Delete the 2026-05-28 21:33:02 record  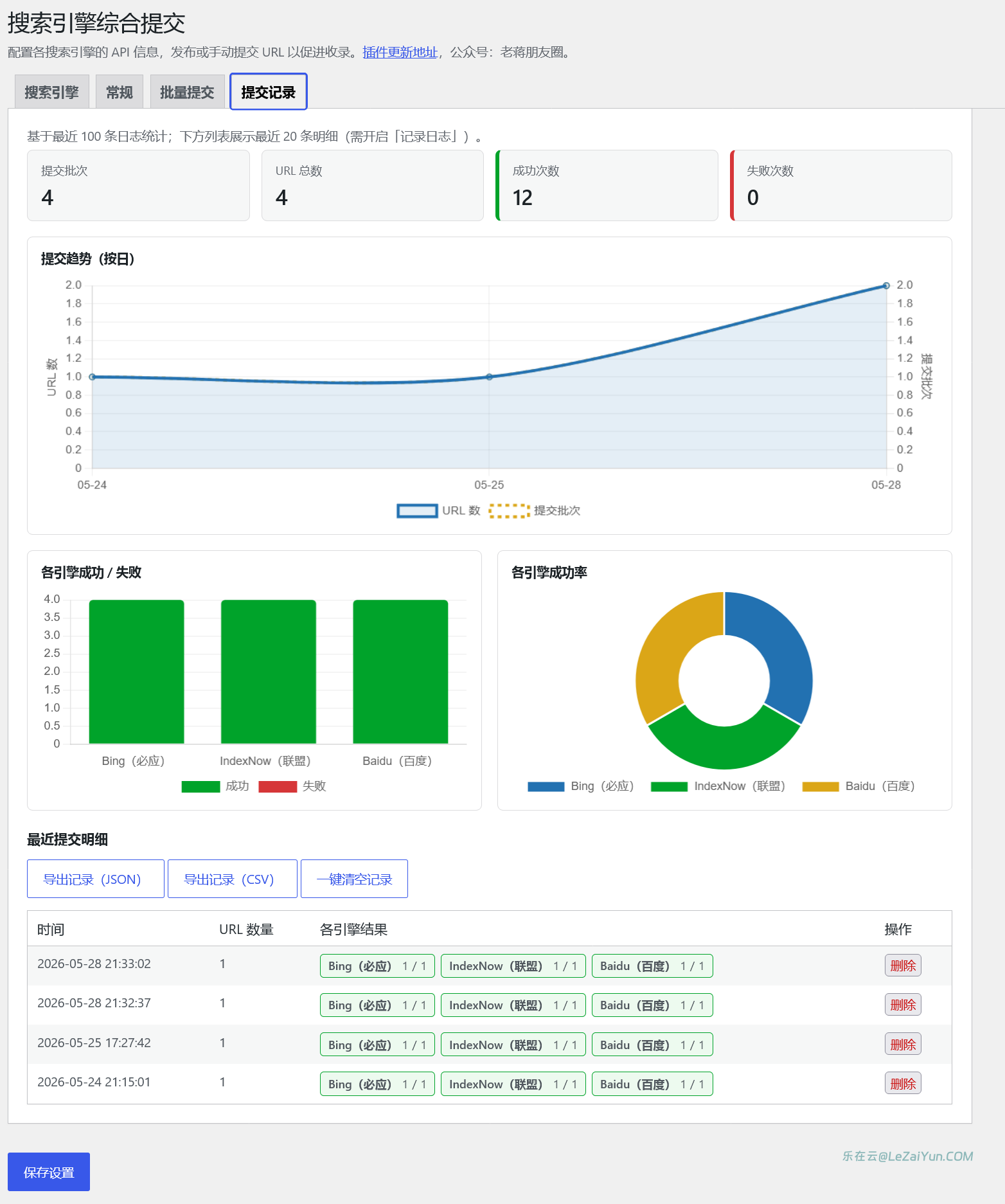click(903, 966)
